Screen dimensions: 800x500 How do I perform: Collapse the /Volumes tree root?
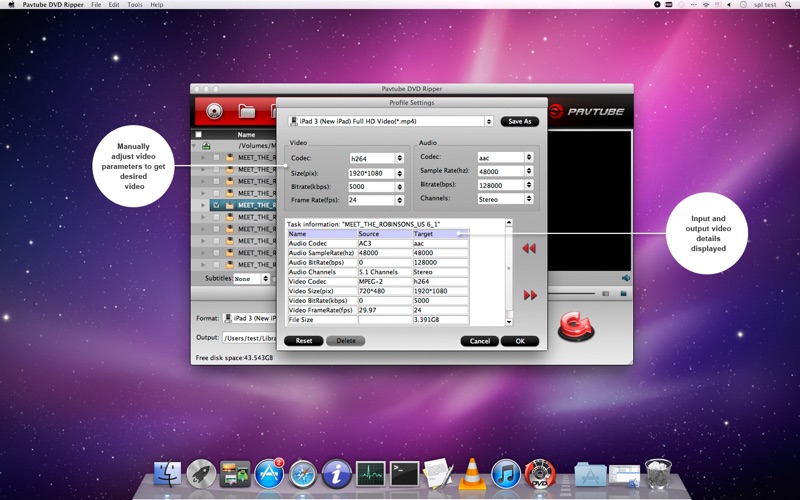click(x=194, y=146)
